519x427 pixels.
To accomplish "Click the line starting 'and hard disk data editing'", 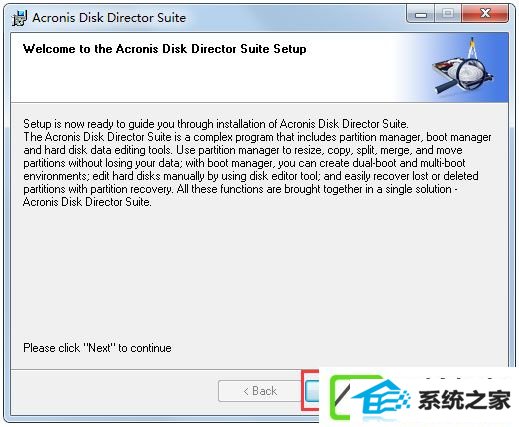I will pyautogui.click(x=243, y=150).
